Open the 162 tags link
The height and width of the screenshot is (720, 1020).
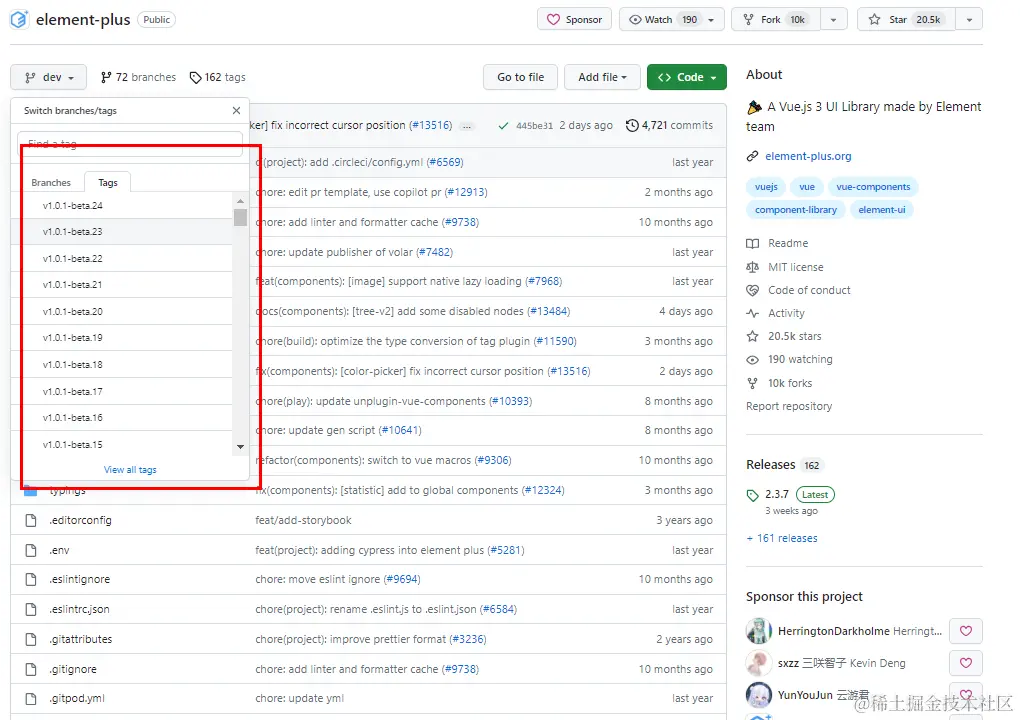point(217,77)
